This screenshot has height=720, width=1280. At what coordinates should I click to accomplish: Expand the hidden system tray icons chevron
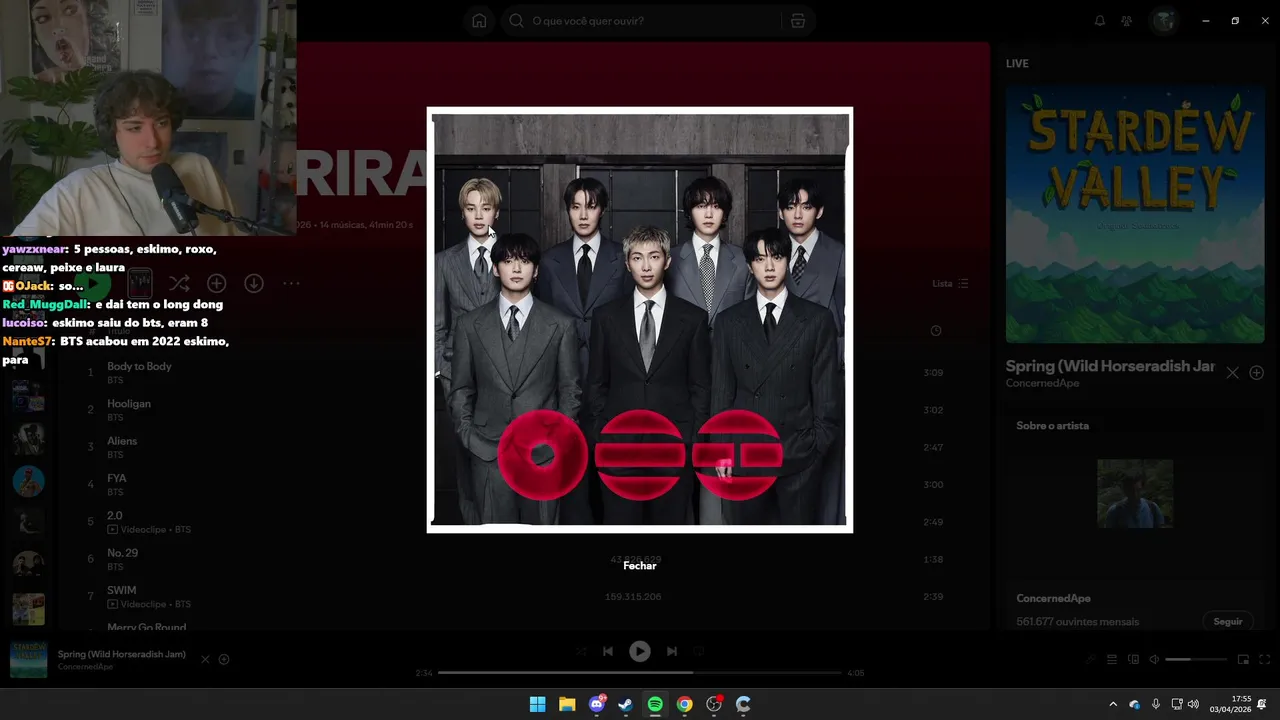coord(1113,704)
